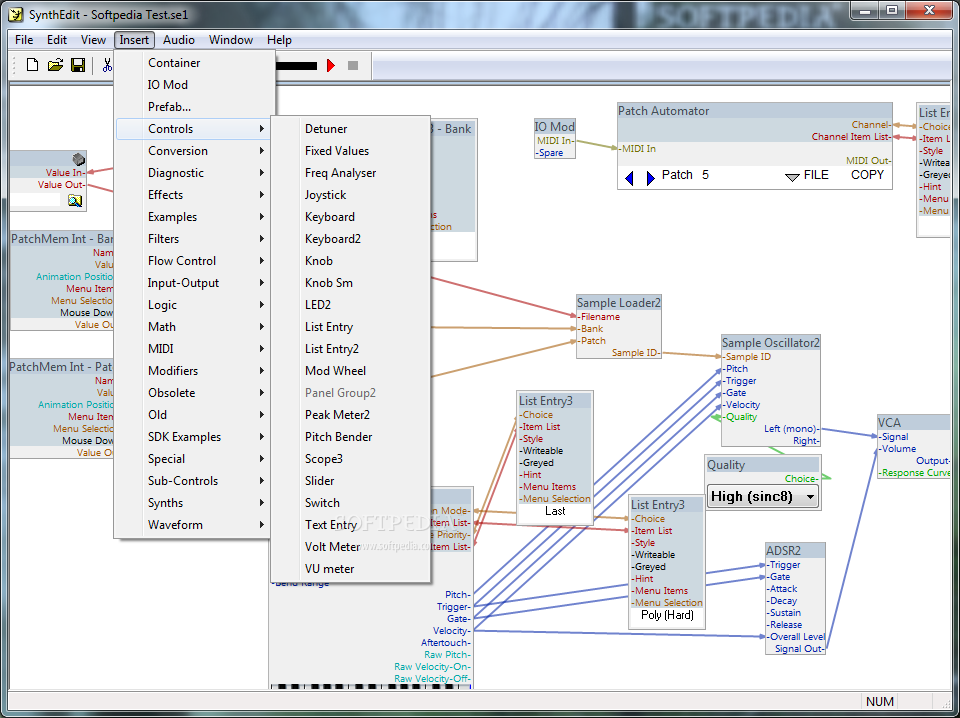960x718 pixels.
Task: Expand the Effects submenu
Action: (193, 195)
